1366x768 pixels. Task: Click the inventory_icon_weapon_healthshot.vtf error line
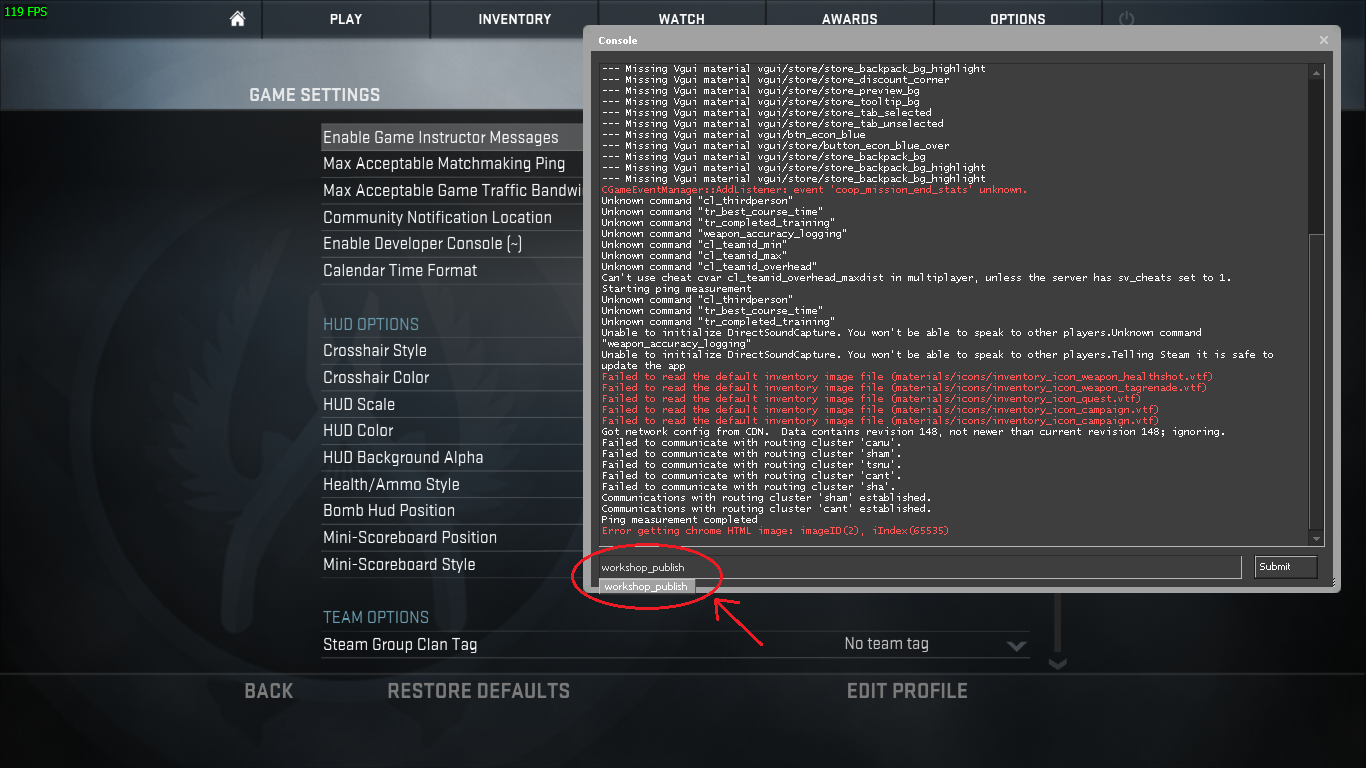pyautogui.click(x=907, y=377)
